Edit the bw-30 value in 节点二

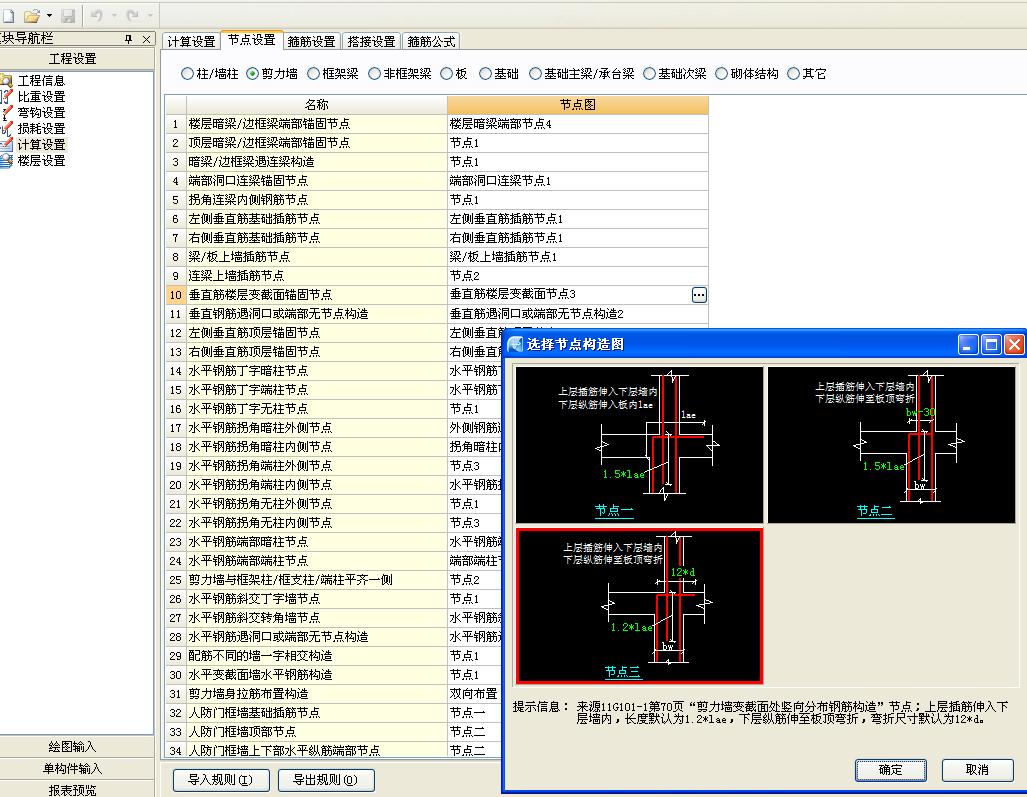921,412
